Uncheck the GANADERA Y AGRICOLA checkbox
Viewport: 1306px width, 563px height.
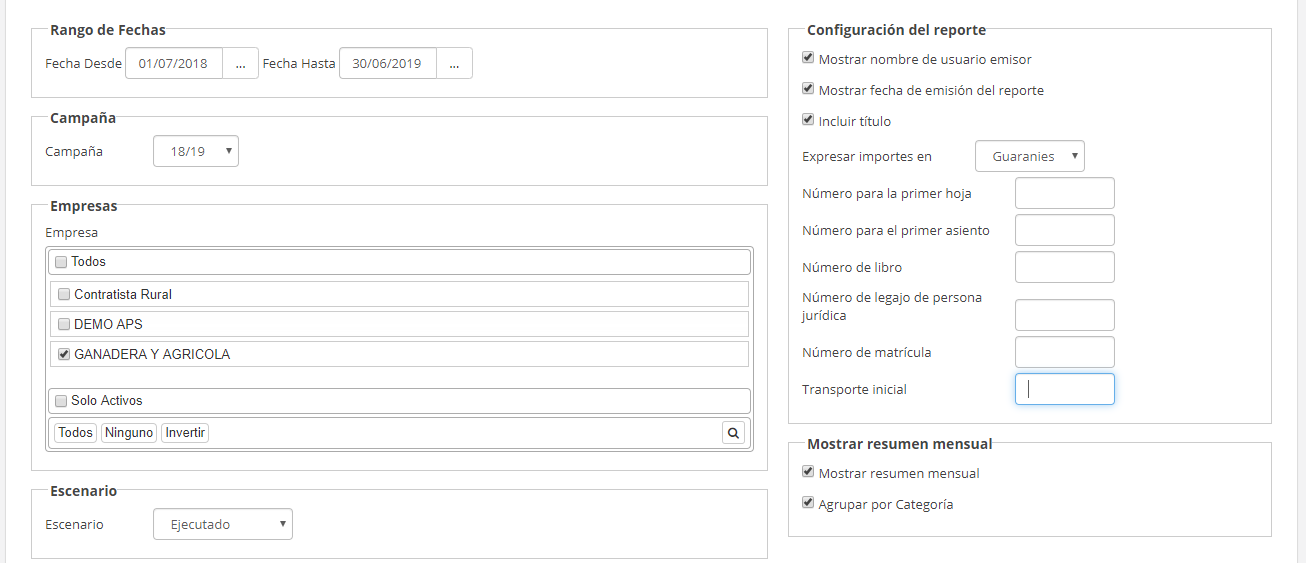pos(64,354)
